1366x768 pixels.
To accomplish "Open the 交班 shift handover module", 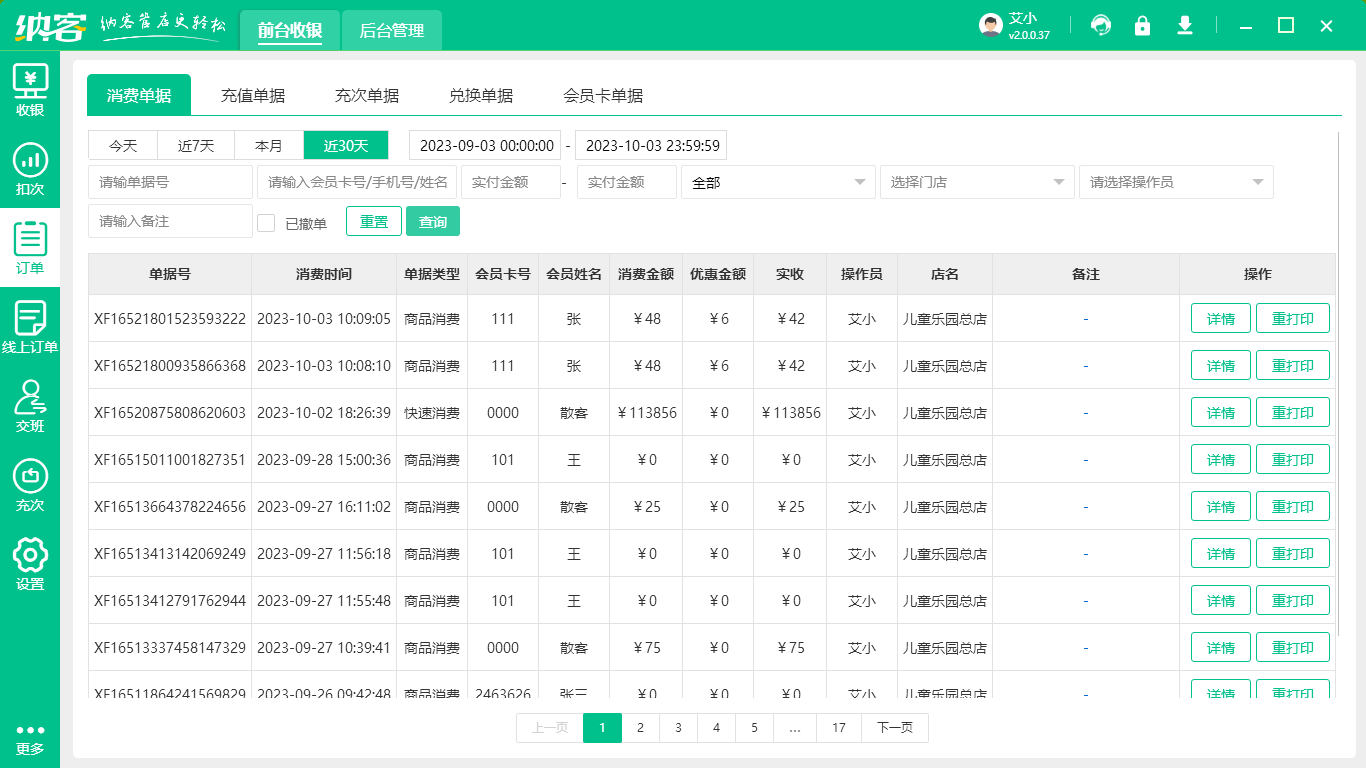I will [30, 404].
